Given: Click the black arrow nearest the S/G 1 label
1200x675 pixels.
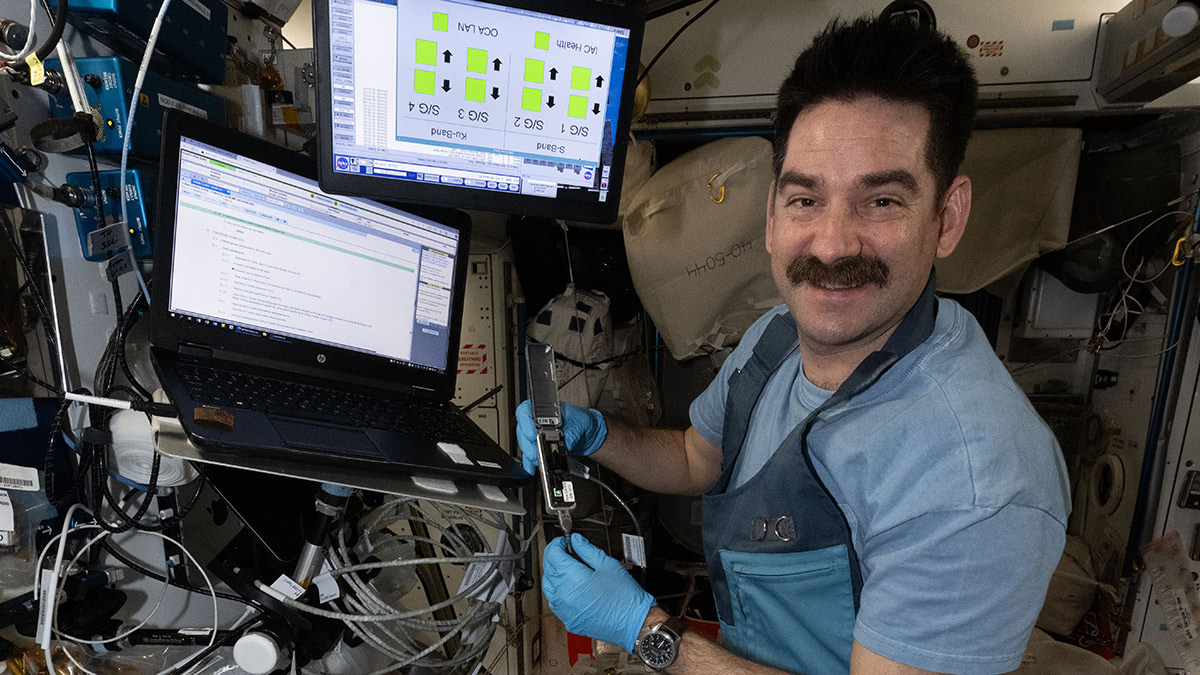Looking at the screenshot, I should (596, 109).
